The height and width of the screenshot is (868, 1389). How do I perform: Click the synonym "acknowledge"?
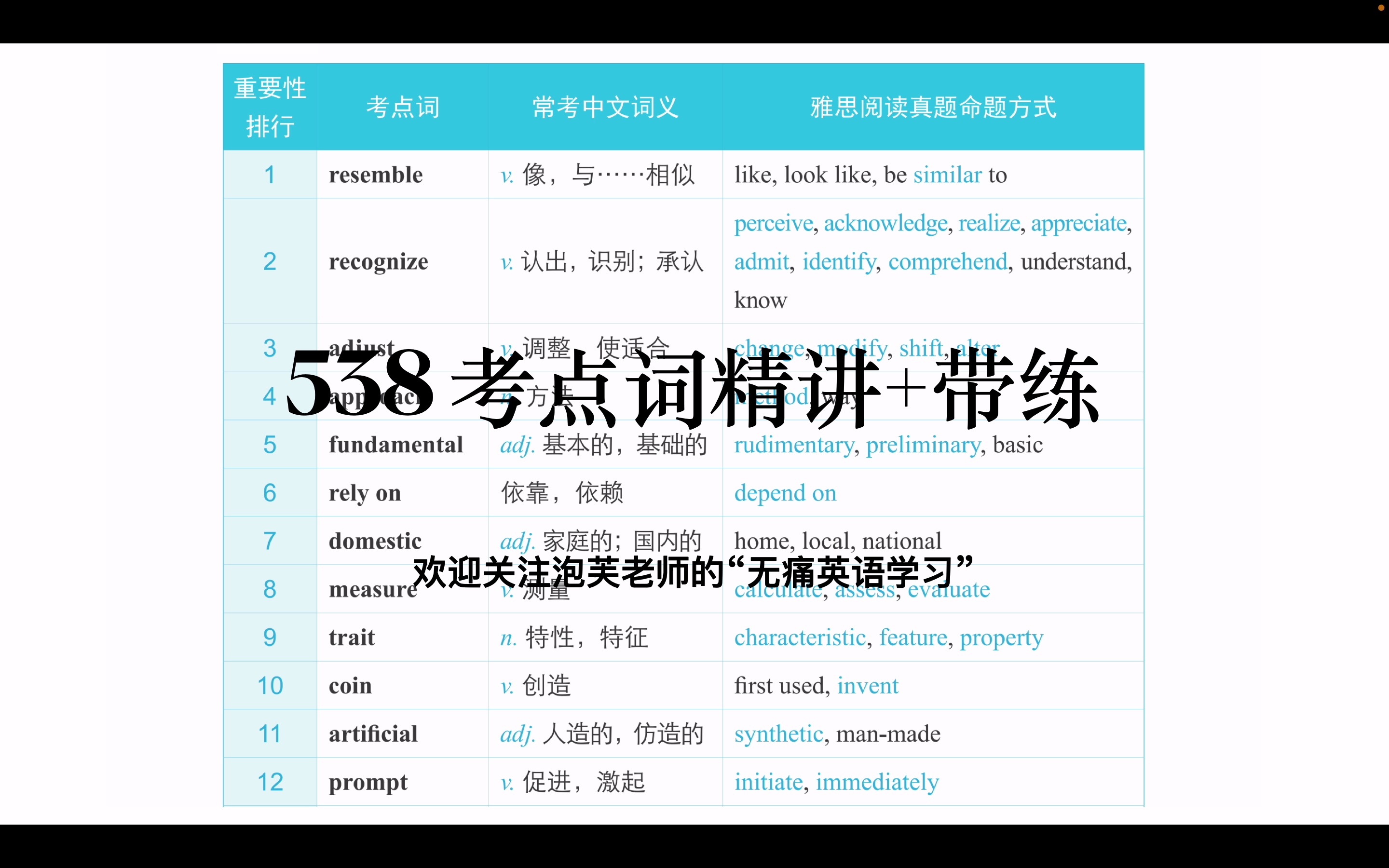885,223
